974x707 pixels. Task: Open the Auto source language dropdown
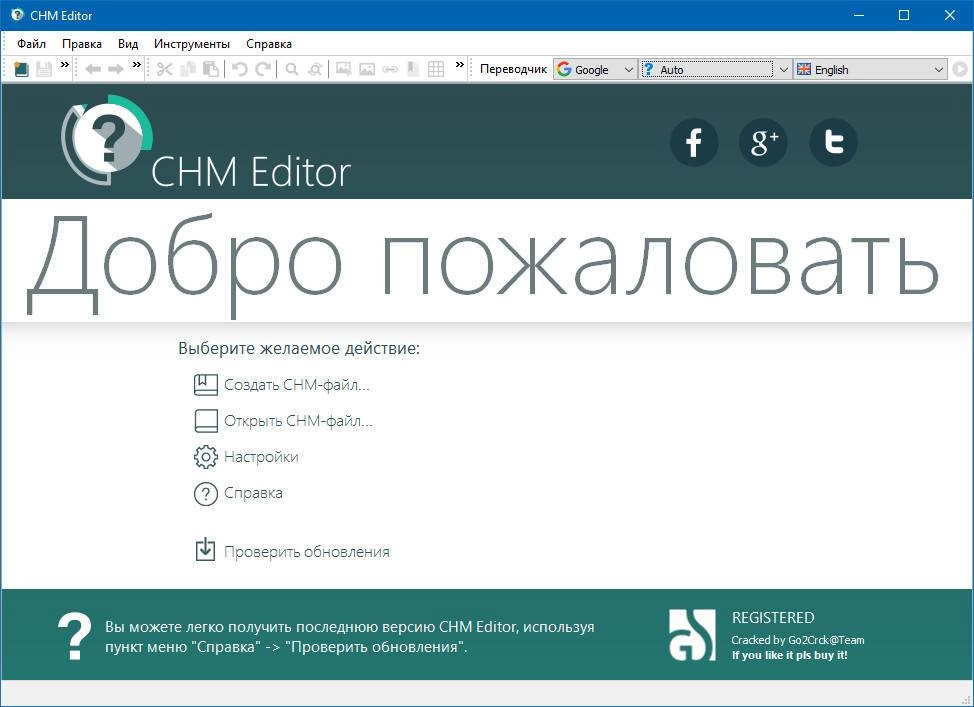[715, 70]
